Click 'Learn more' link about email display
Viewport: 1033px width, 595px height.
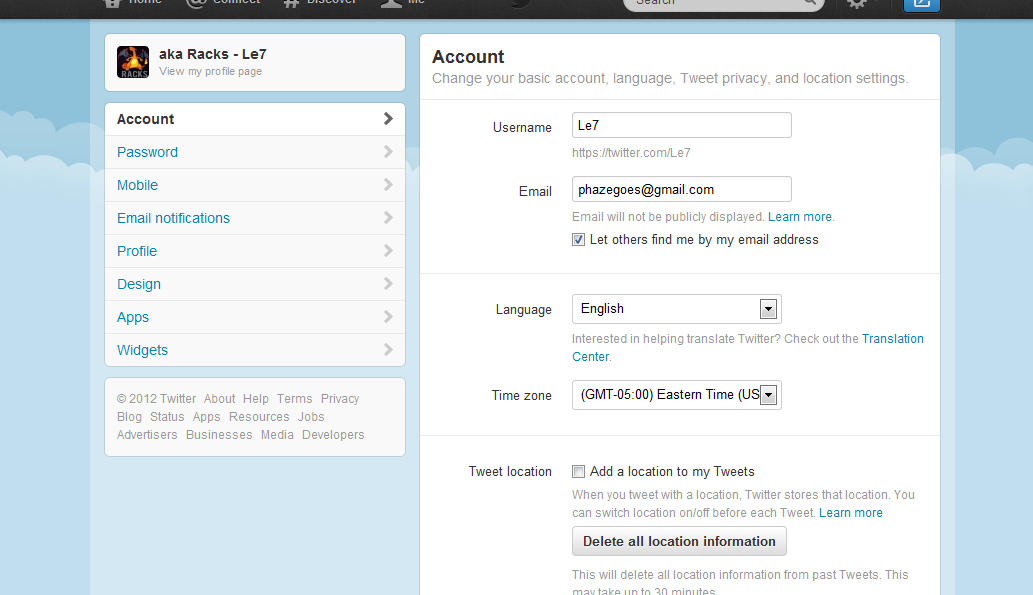800,217
